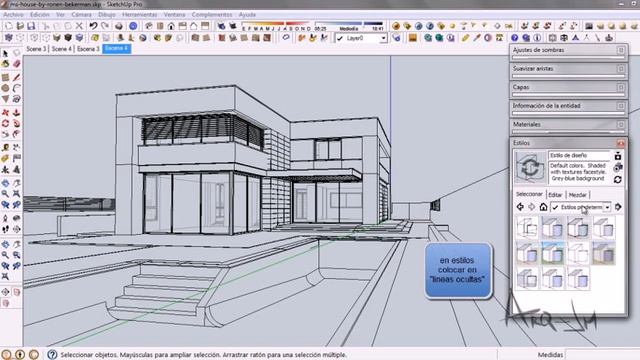Update style with changes icon
This screenshot has width=640, height=360.
[618, 179]
